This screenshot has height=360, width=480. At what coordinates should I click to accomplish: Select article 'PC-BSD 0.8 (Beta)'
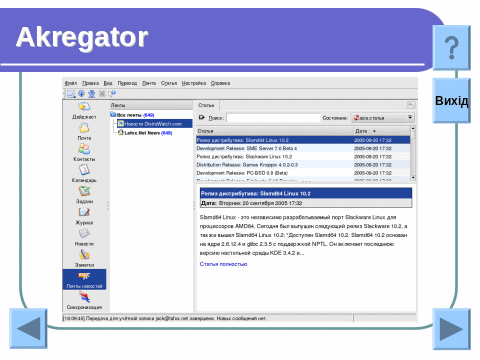(x=303, y=173)
